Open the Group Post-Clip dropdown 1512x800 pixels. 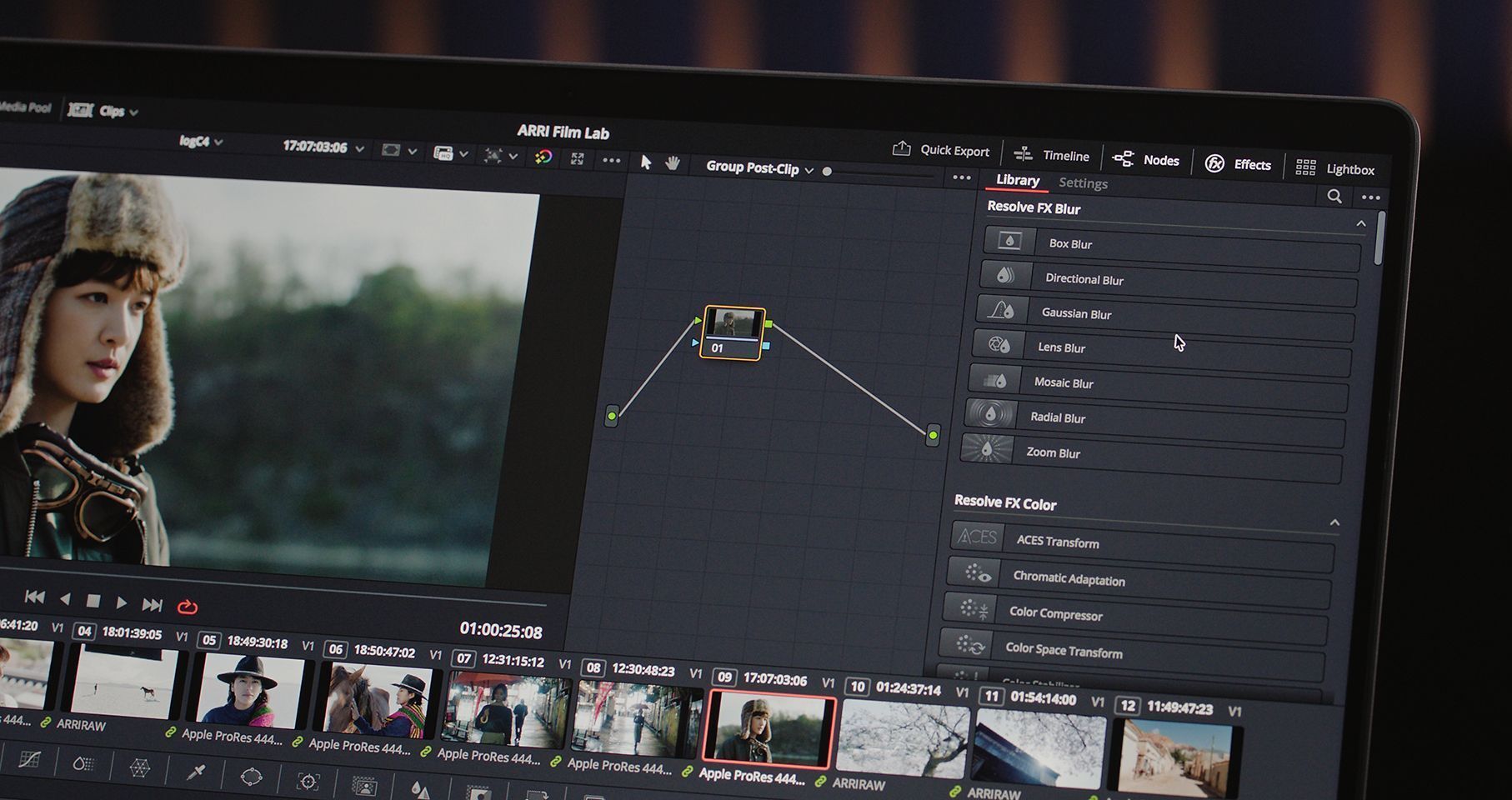pos(759,168)
